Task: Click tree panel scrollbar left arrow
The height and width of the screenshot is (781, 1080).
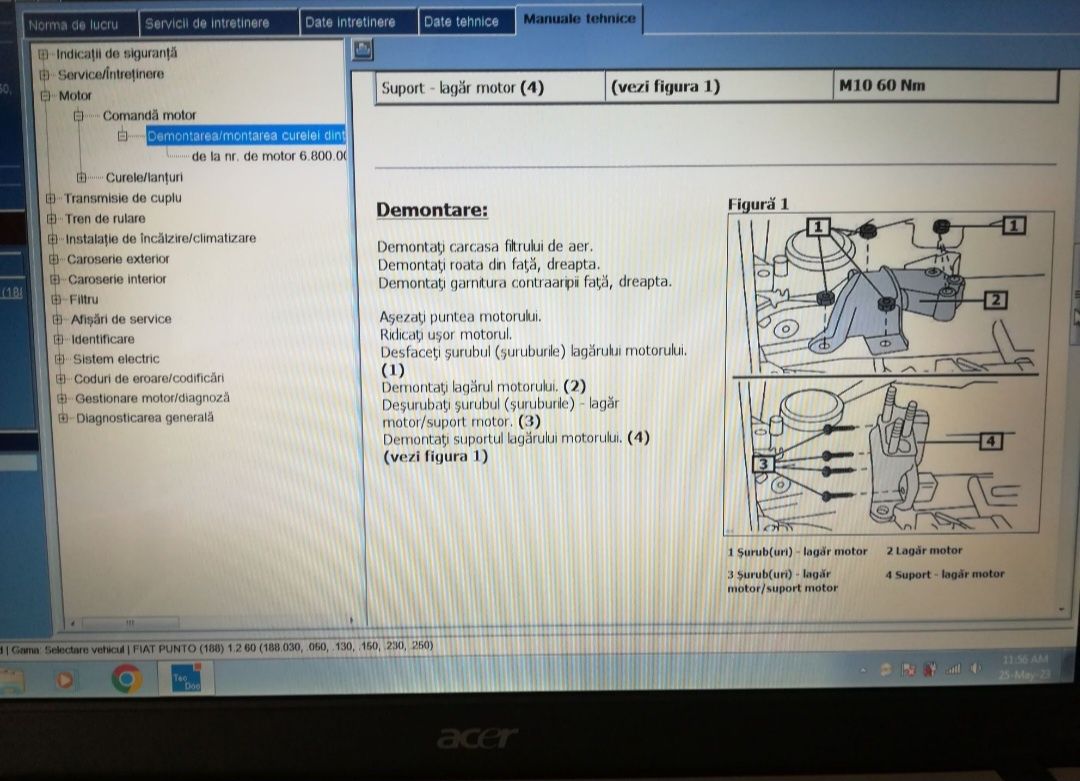Action: 72,623
